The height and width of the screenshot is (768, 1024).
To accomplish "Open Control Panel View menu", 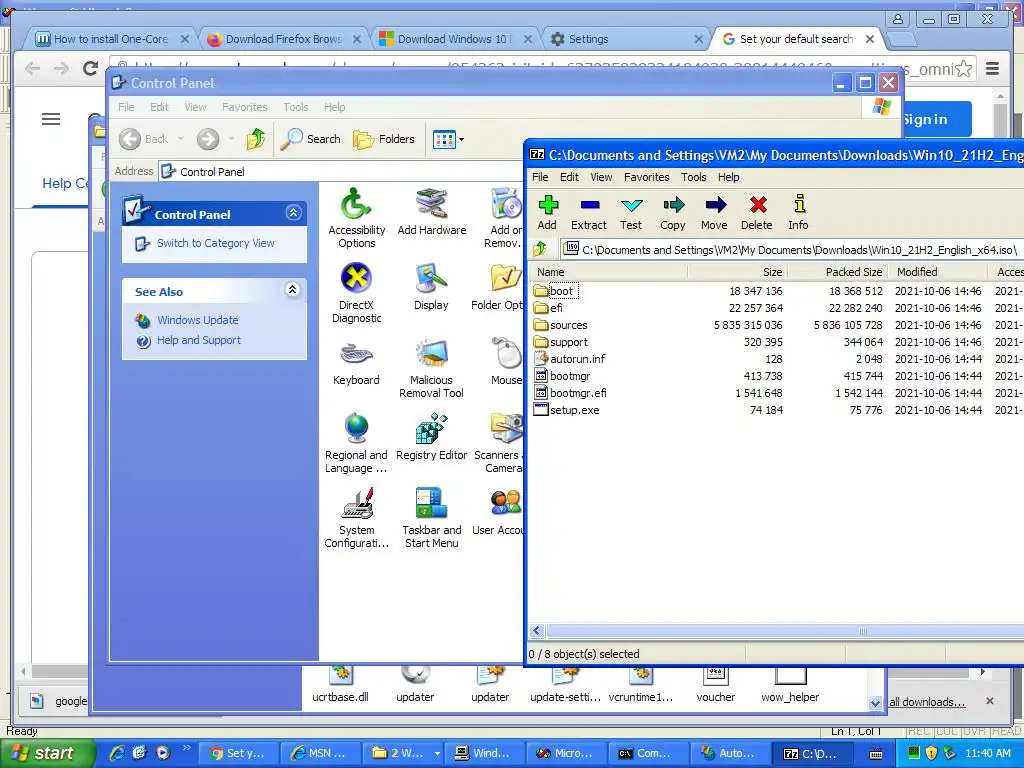I will click(195, 107).
